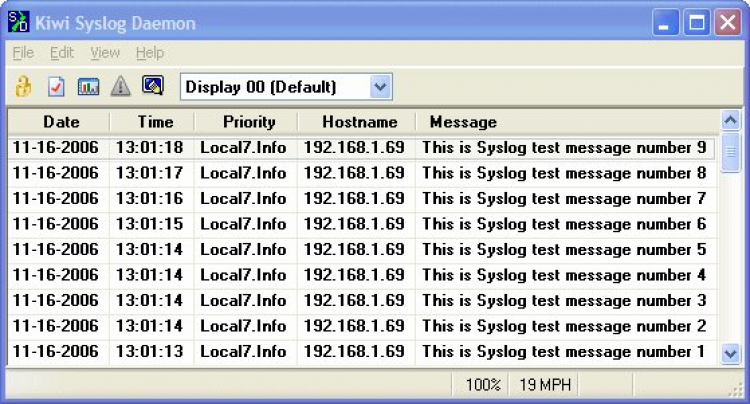Click the padlock icon in the toolbar
This screenshot has height=404, width=750.
point(23,87)
